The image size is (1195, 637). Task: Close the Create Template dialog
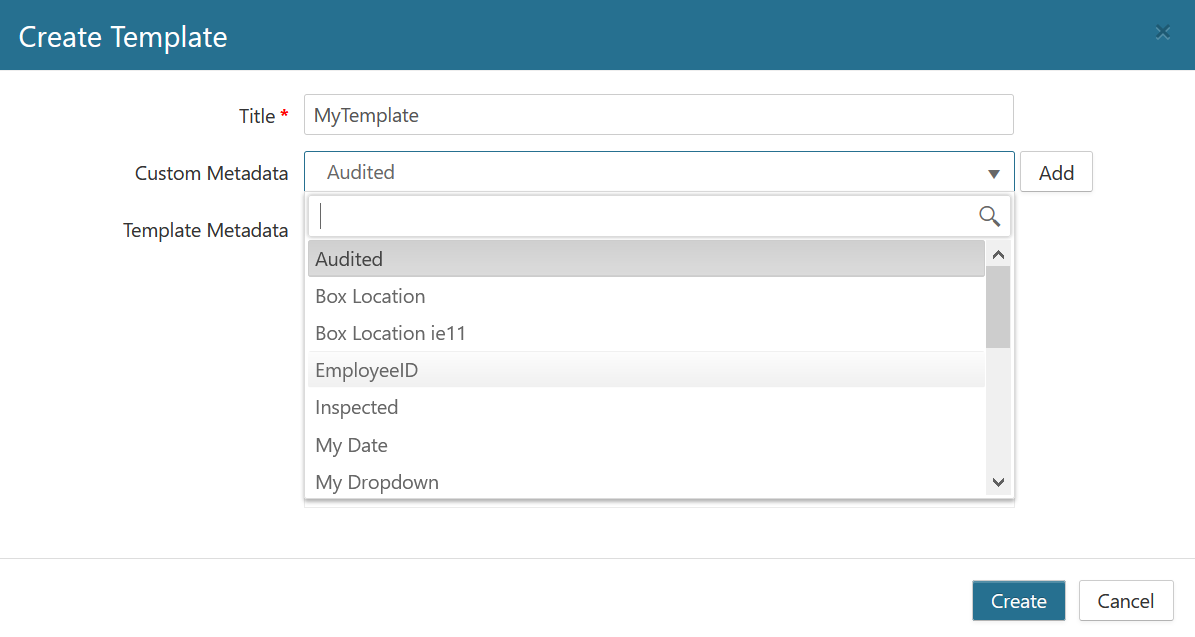[1163, 32]
